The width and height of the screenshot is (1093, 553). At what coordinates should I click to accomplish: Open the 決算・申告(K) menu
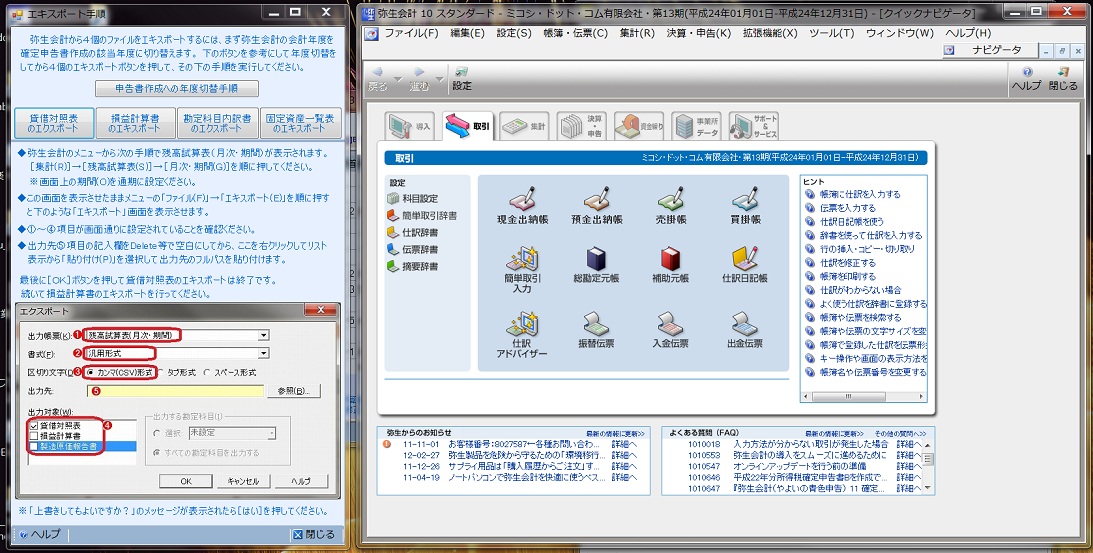tap(698, 33)
